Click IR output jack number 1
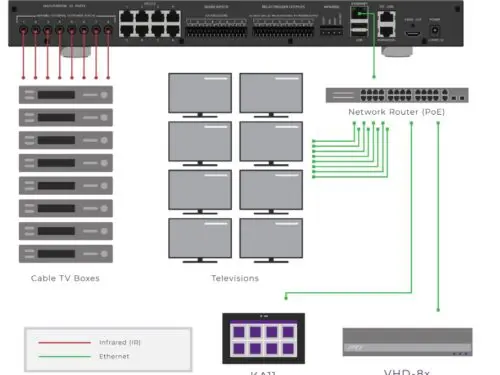Image resolution: width=500 pixels, height=375 pixels. click(x=23, y=31)
